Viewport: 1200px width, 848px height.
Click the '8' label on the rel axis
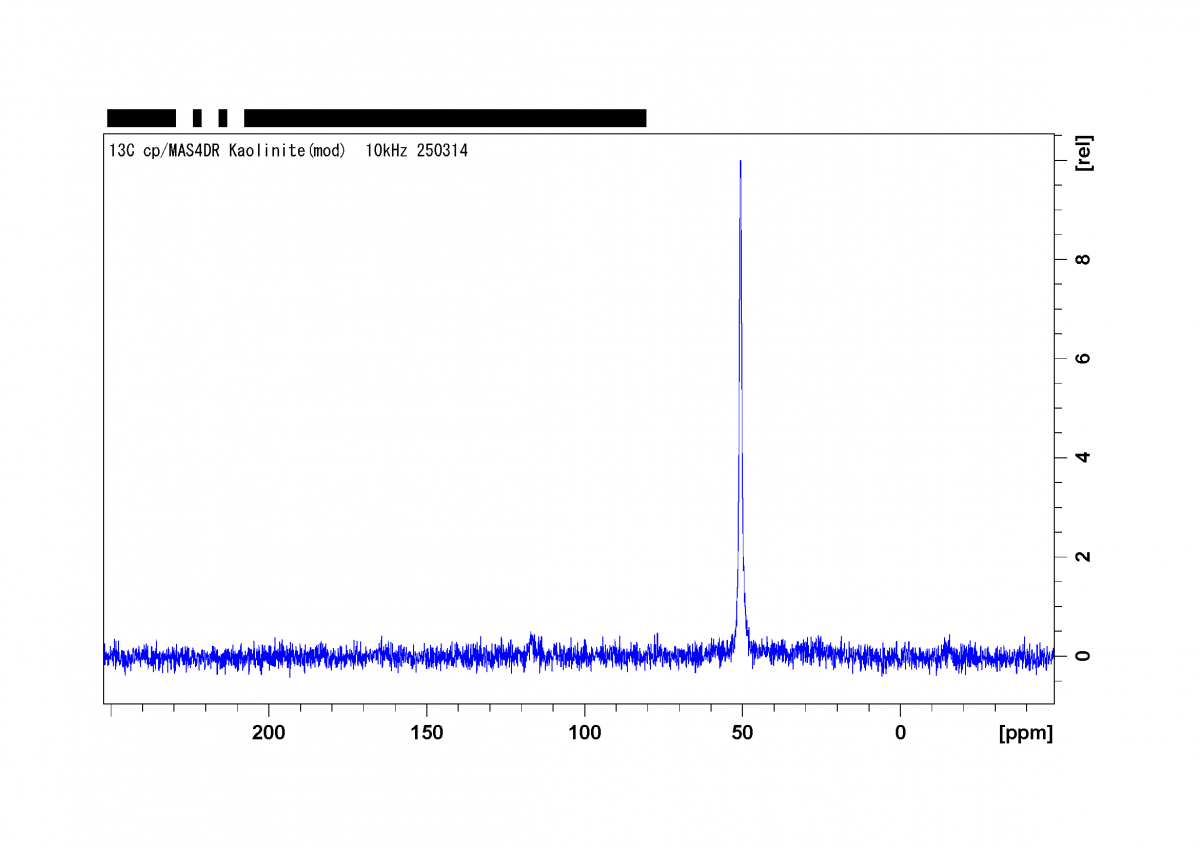pyautogui.click(x=1083, y=259)
